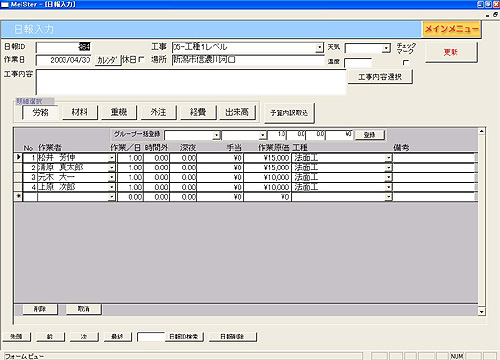Open worker dropdown in the new blank row
Screen dimensions: 500x360
112,197
